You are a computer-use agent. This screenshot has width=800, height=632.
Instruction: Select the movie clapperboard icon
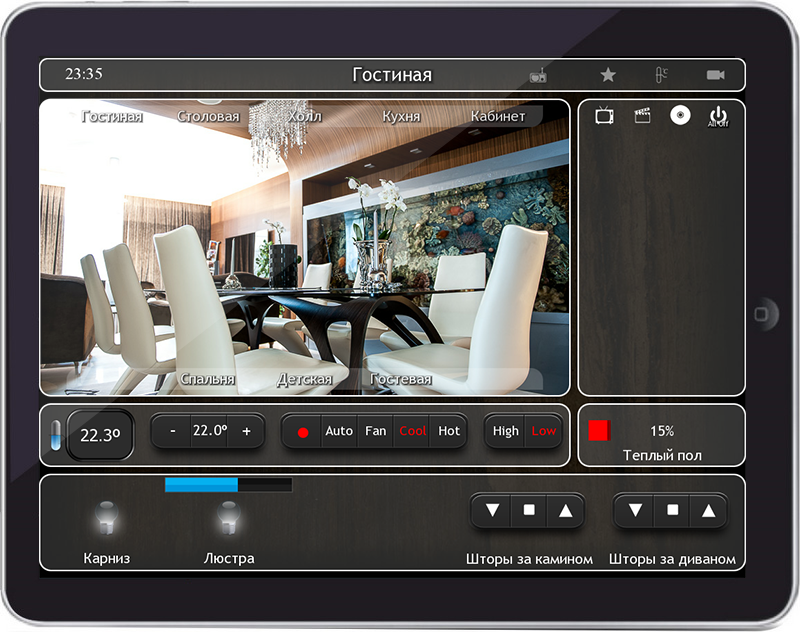click(x=642, y=116)
